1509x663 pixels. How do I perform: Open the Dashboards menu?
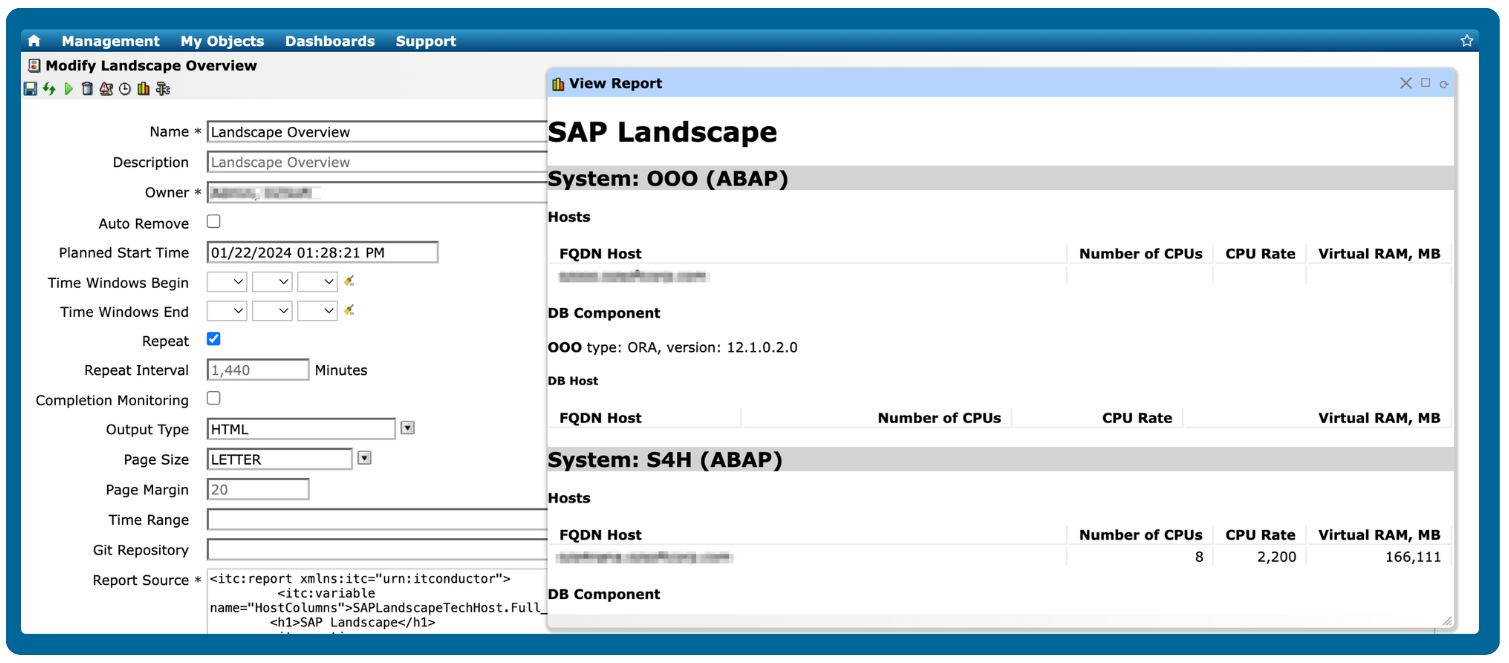[x=330, y=41]
